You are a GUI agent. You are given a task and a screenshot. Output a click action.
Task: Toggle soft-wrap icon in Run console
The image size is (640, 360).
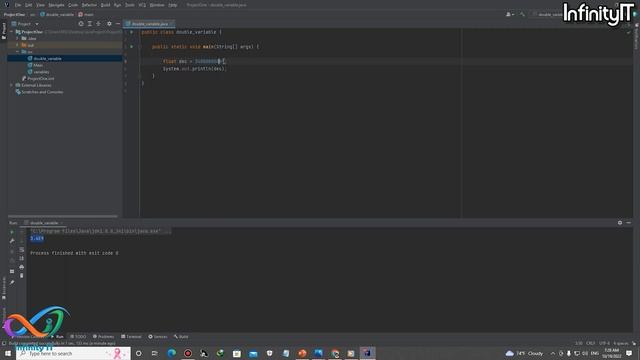[x=22, y=249]
